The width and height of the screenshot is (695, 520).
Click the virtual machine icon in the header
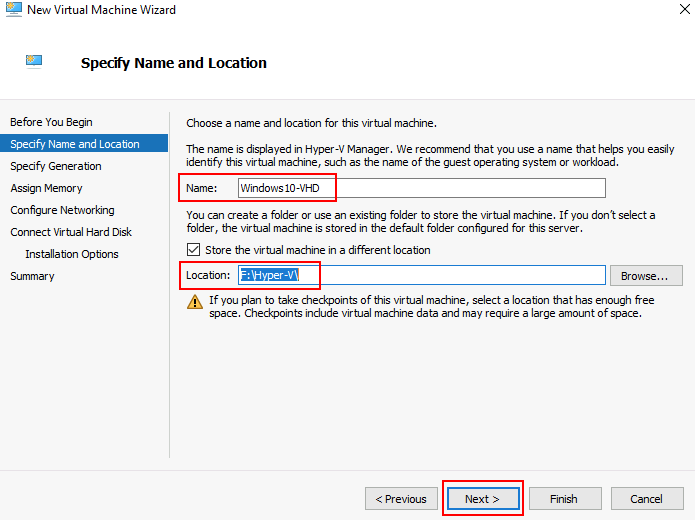[34, 62]
